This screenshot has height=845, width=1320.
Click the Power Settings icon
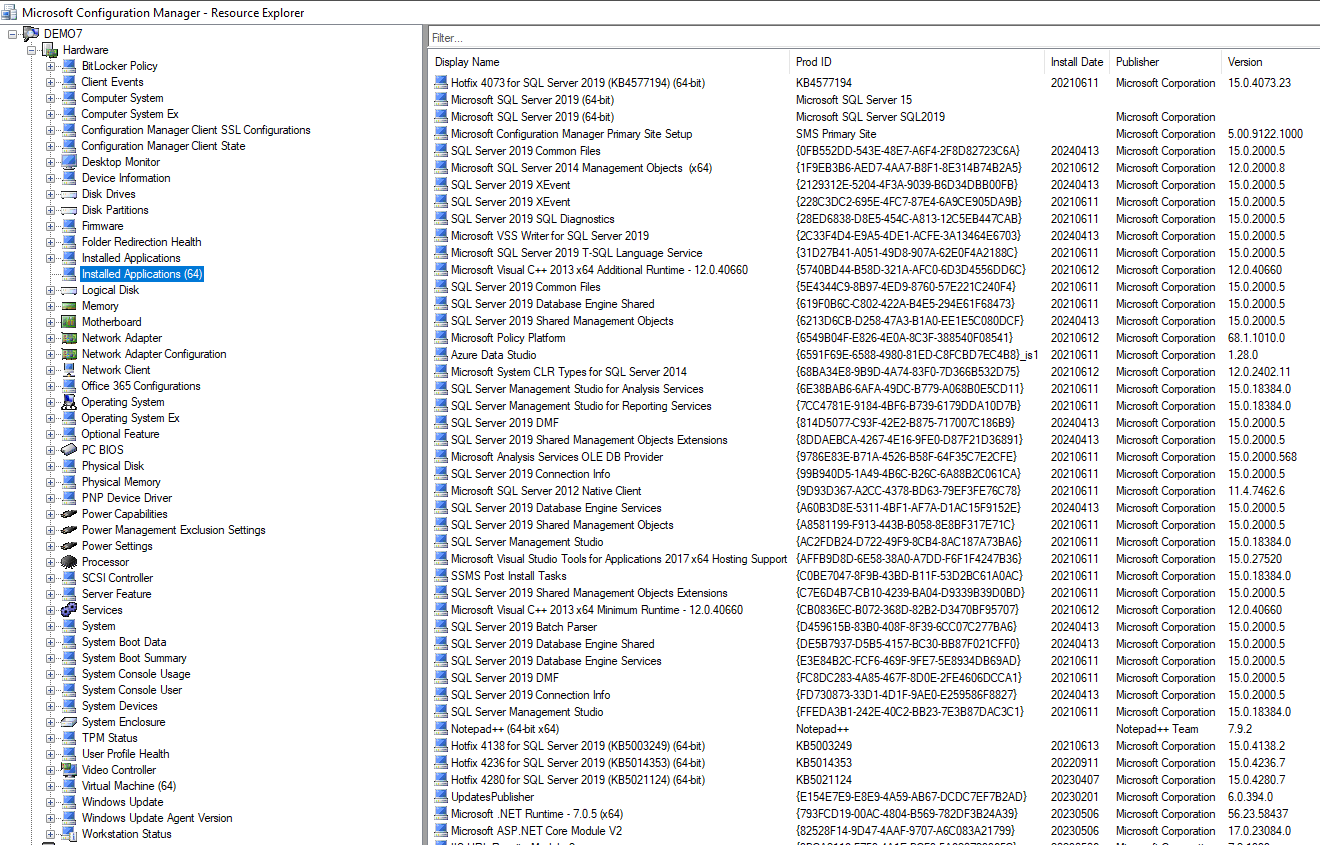69,546
